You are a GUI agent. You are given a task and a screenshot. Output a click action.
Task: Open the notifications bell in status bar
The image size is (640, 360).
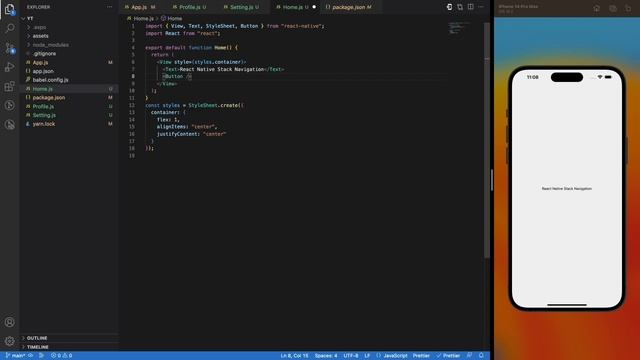coord(481,356)
